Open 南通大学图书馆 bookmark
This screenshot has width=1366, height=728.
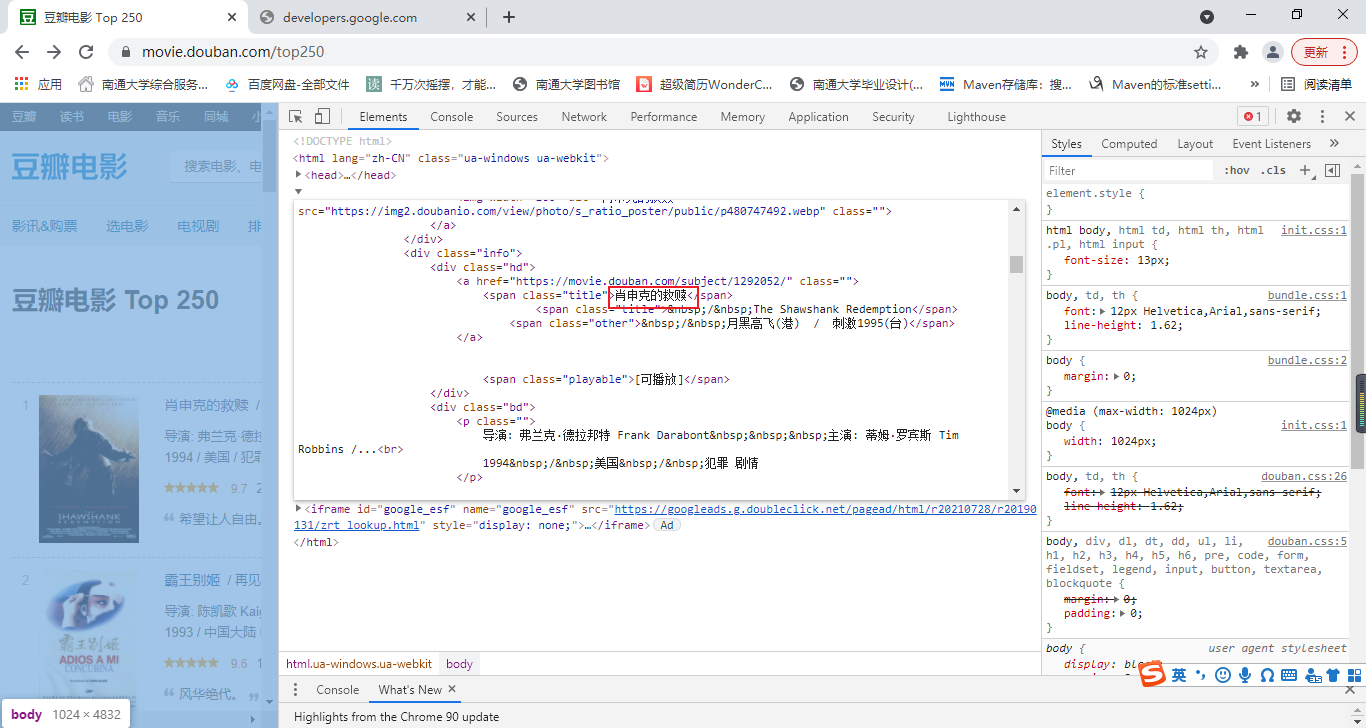click(x=566, y=84)
